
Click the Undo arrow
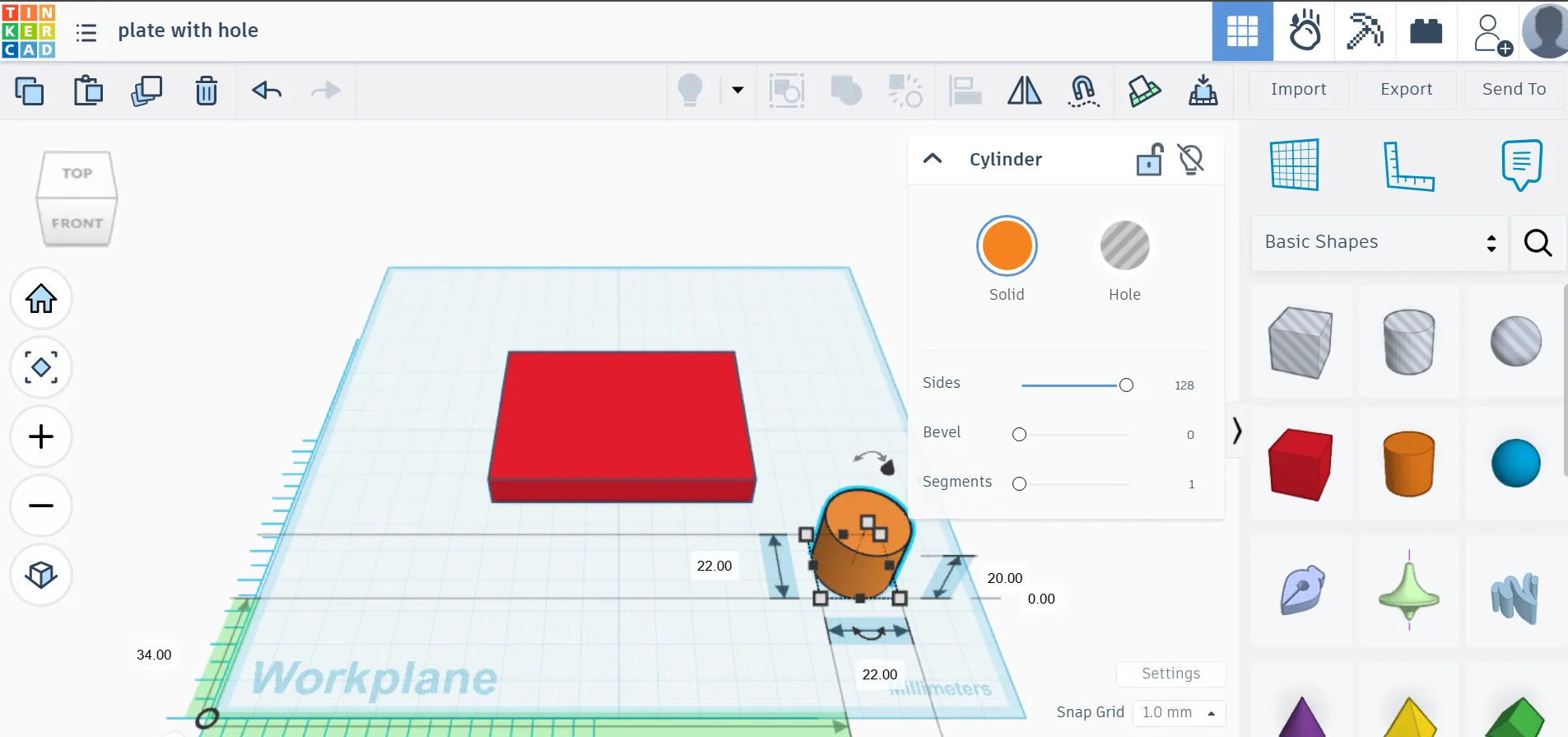[x=267, y=91]
